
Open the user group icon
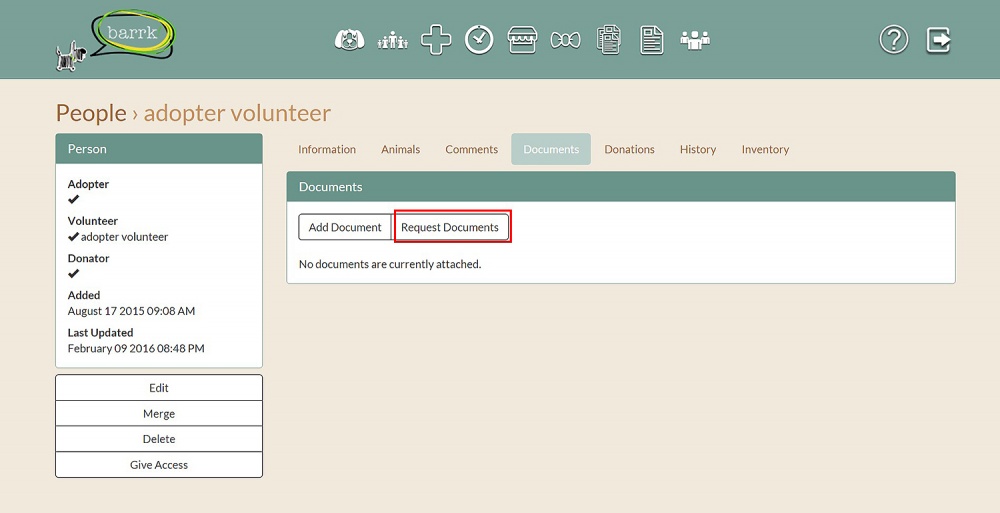tap(695, 40)
